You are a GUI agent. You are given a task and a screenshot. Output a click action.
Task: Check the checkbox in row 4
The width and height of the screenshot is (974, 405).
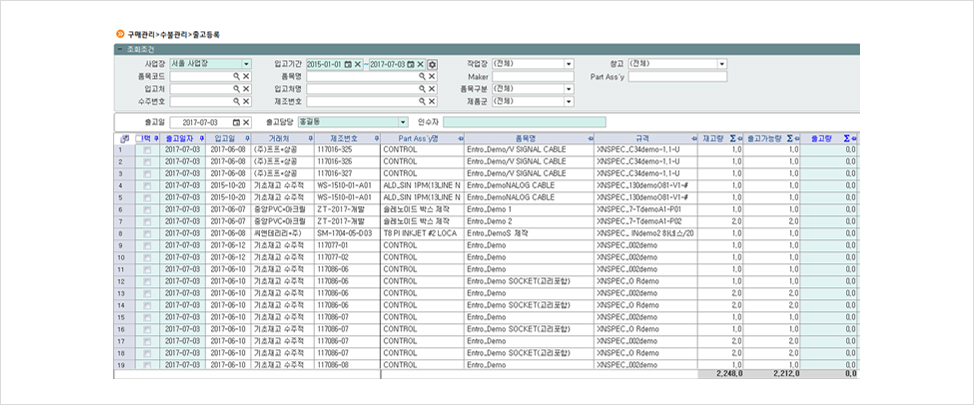(147, 186)
